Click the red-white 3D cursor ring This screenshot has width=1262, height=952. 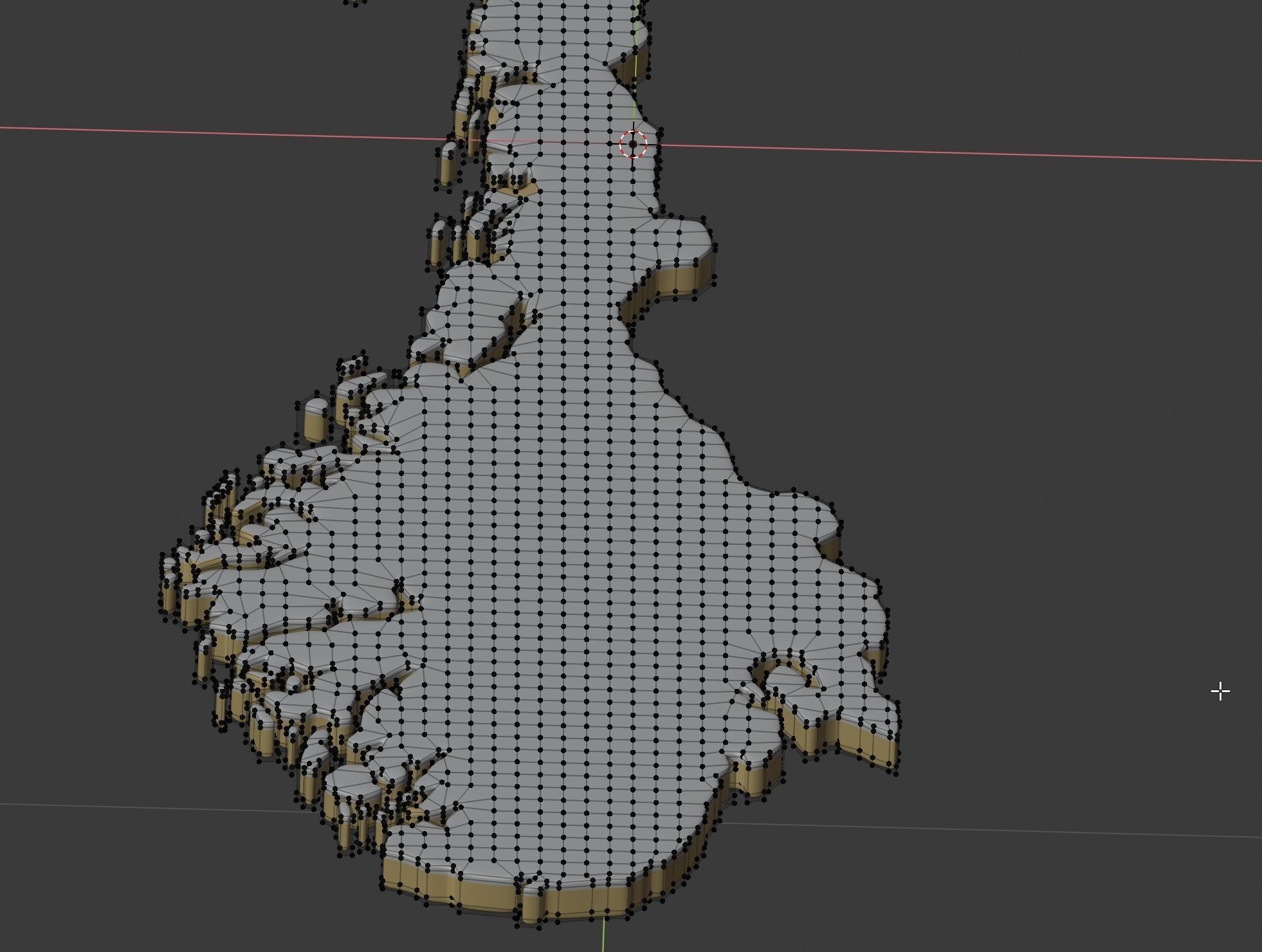tap(633, 144)
